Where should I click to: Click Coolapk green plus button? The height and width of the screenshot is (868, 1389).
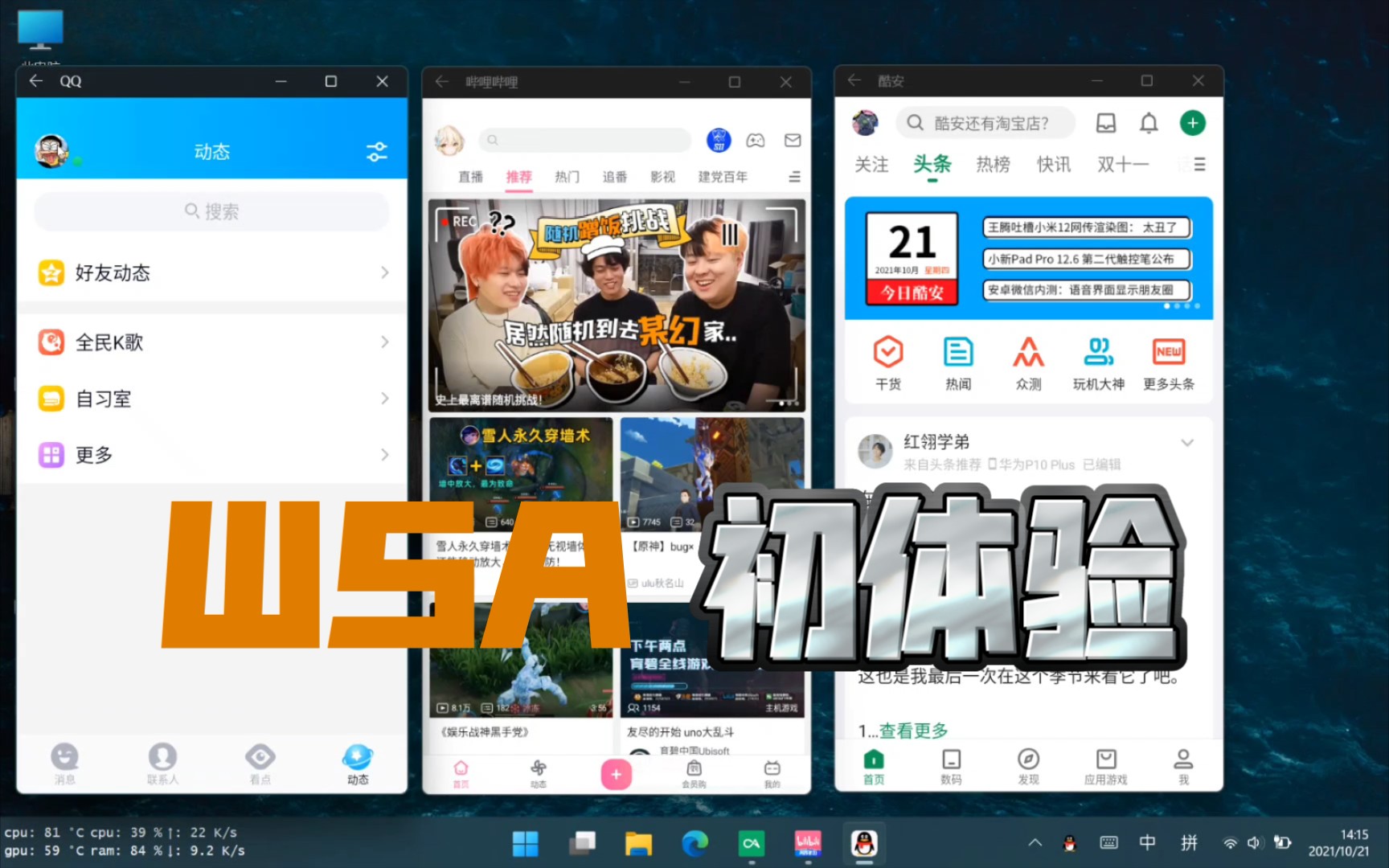[1193, 123]
